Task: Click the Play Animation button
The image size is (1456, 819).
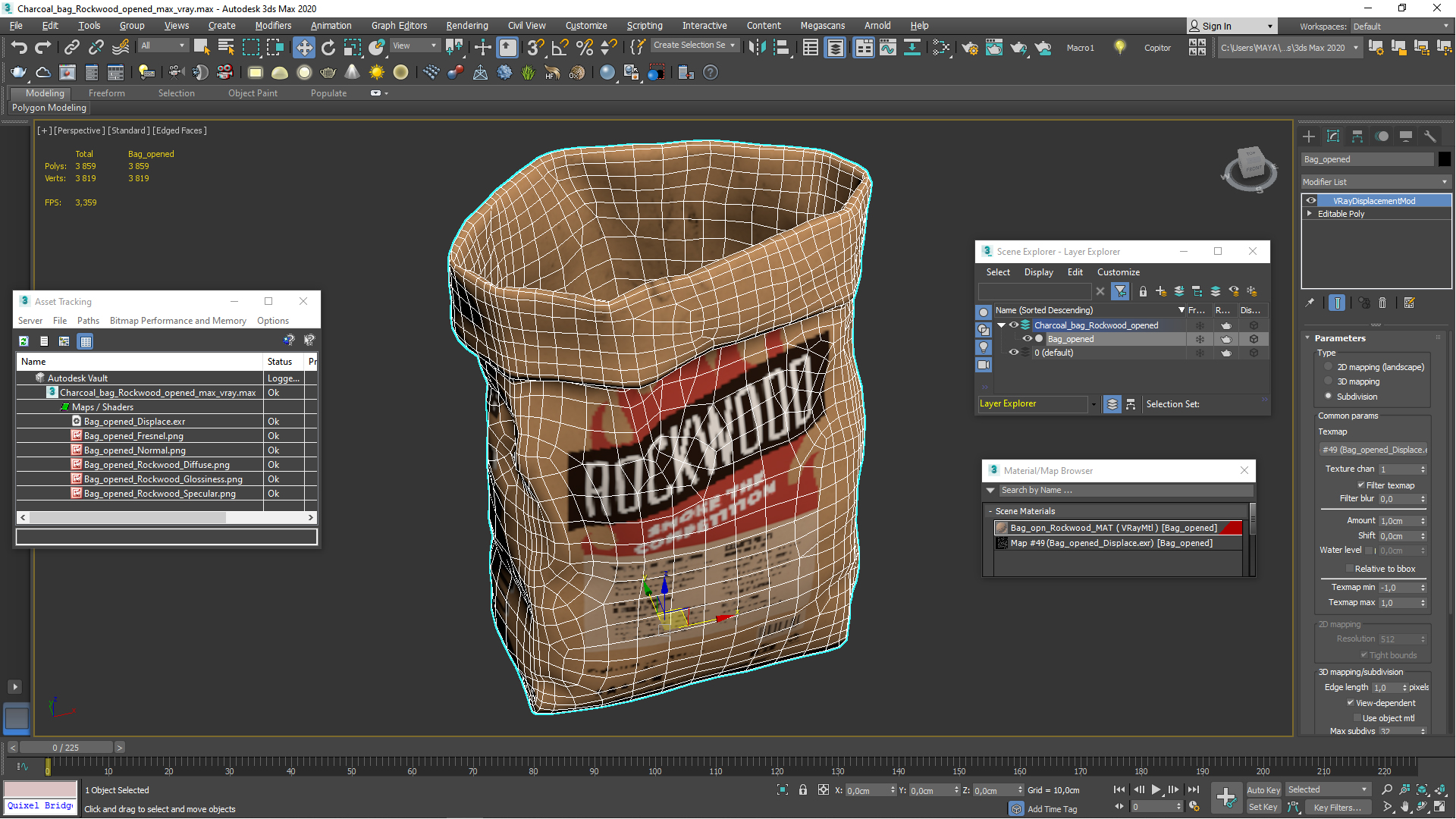Action: [x=1156, y=789]
